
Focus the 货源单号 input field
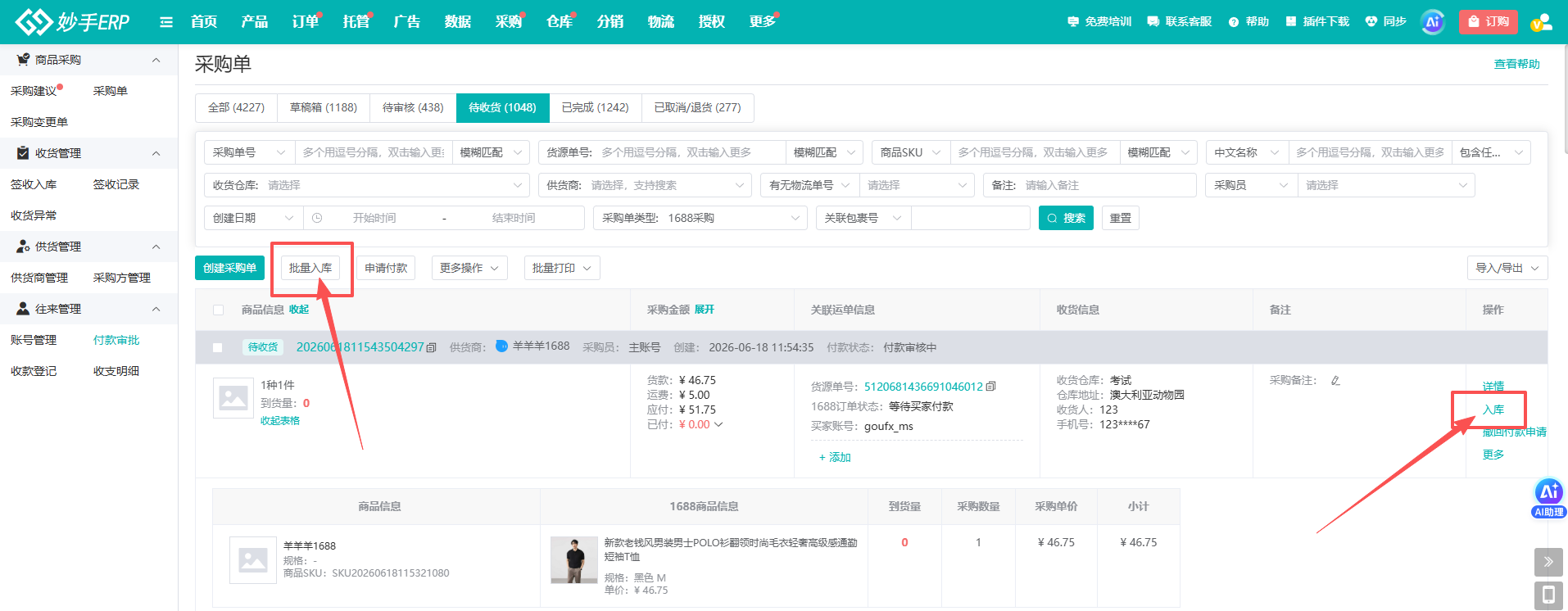pyautogui.click(x=691, y=152)
